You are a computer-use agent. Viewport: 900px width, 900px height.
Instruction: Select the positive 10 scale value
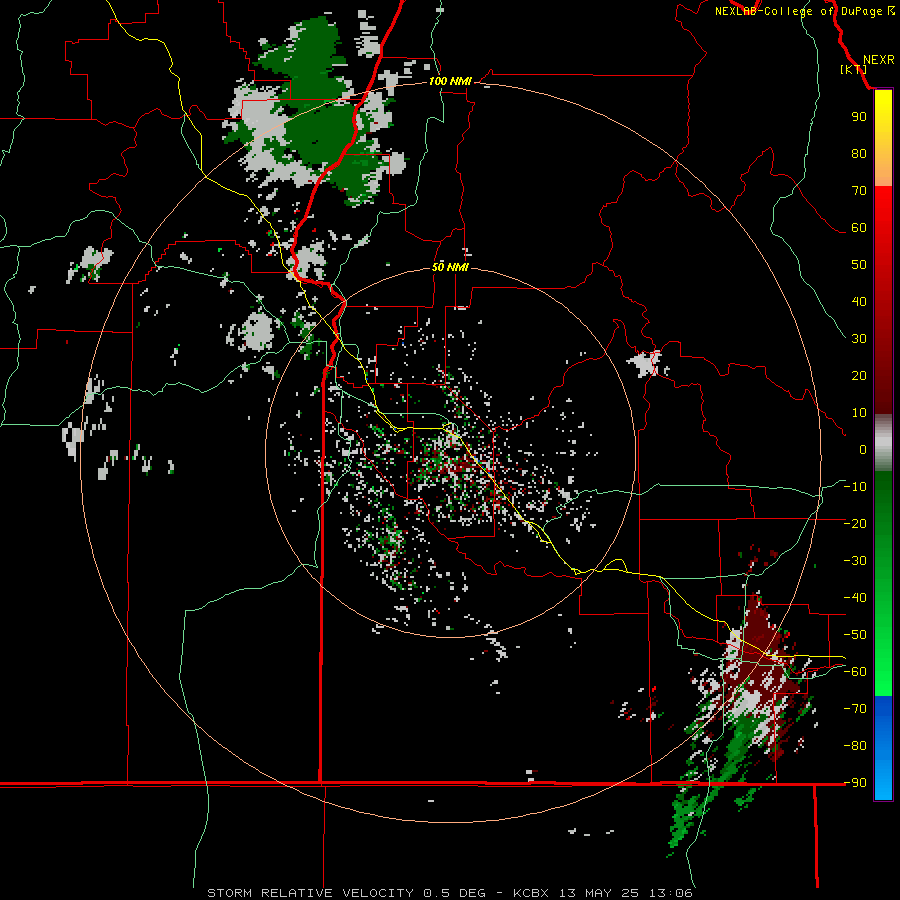coord(859,413)
